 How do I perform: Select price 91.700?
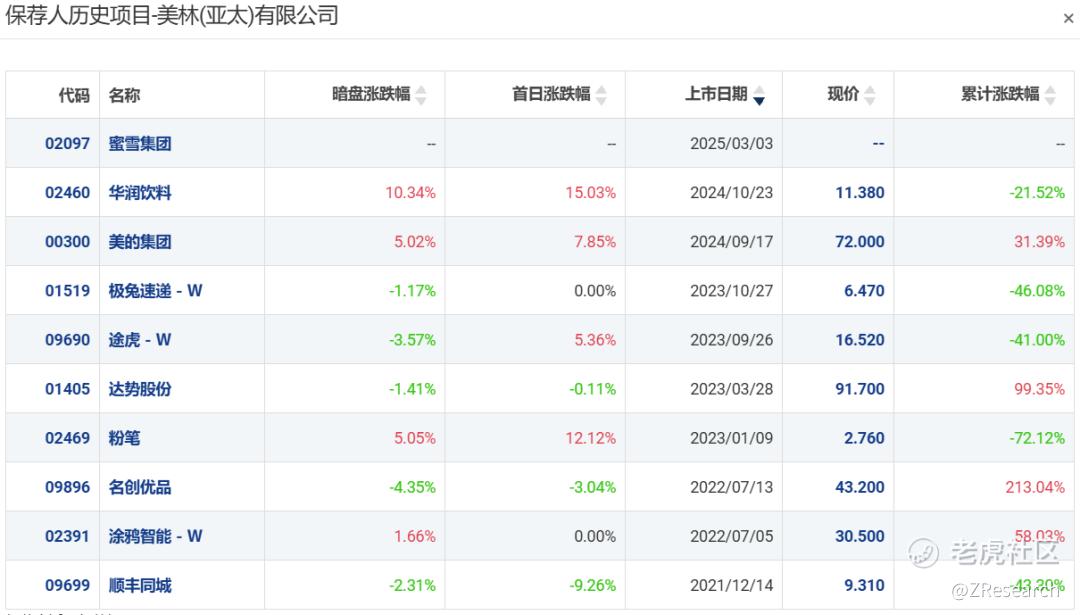[860, 389]
